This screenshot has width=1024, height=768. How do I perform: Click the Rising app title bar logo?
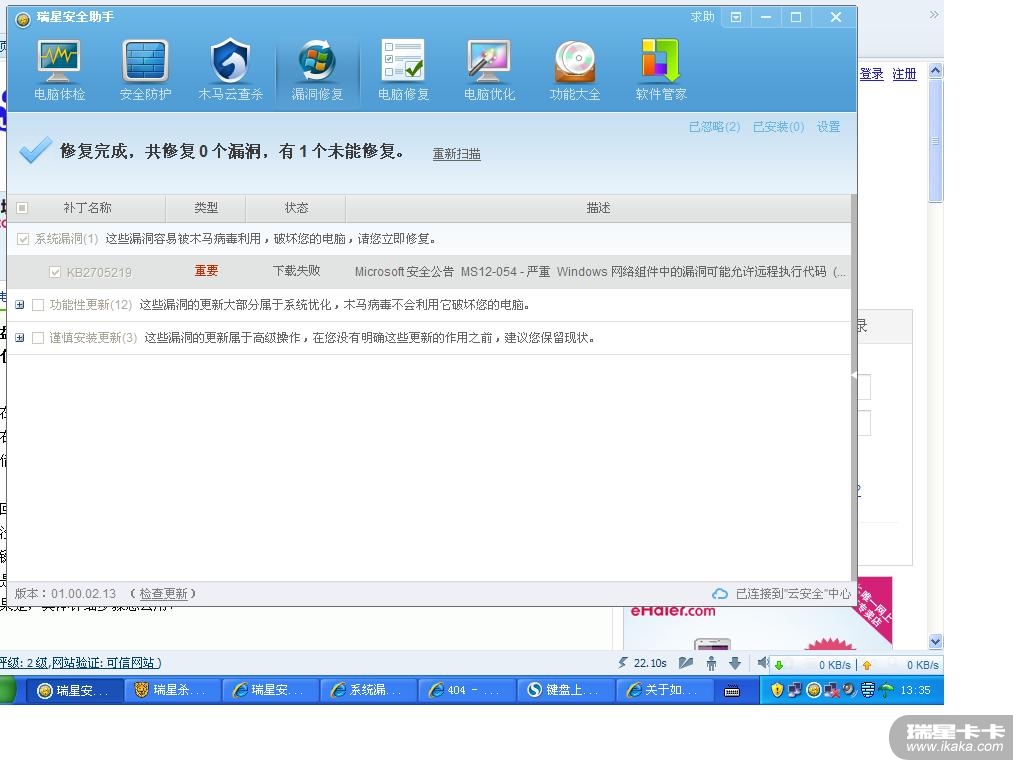pos(23,20)
